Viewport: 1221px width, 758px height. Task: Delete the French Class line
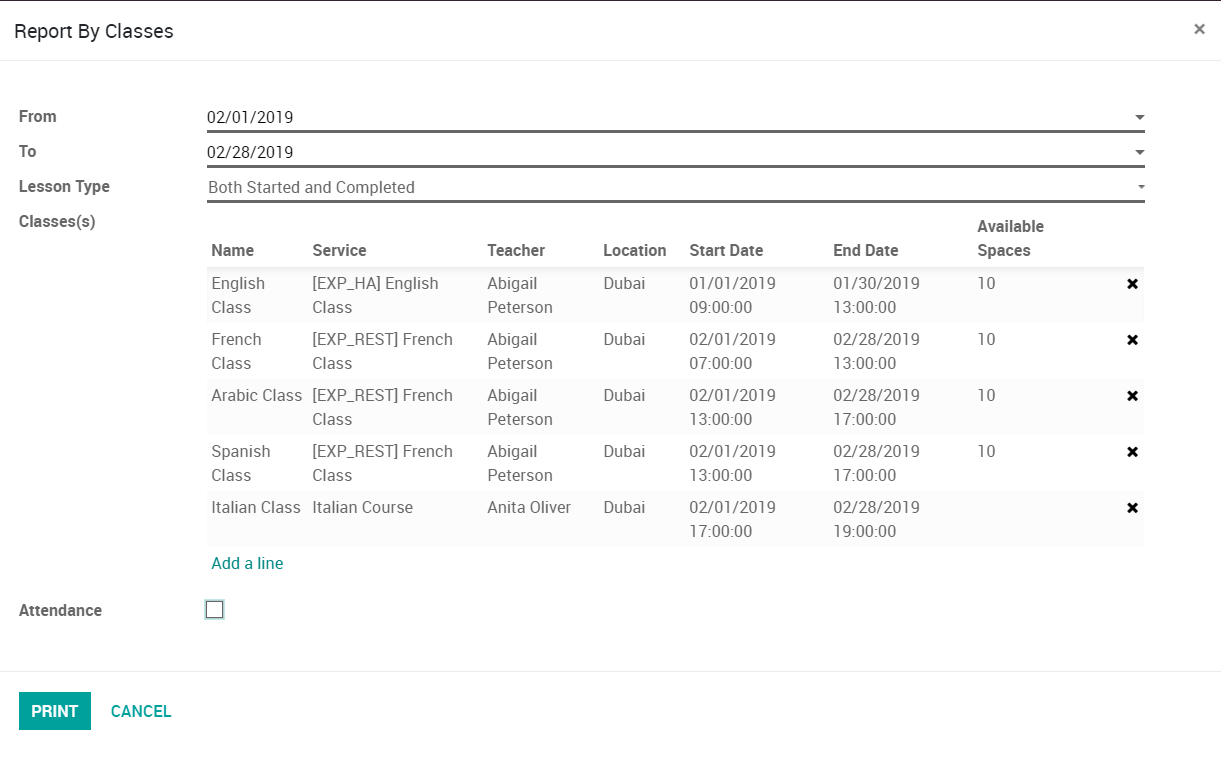(x=1132, y=340)
